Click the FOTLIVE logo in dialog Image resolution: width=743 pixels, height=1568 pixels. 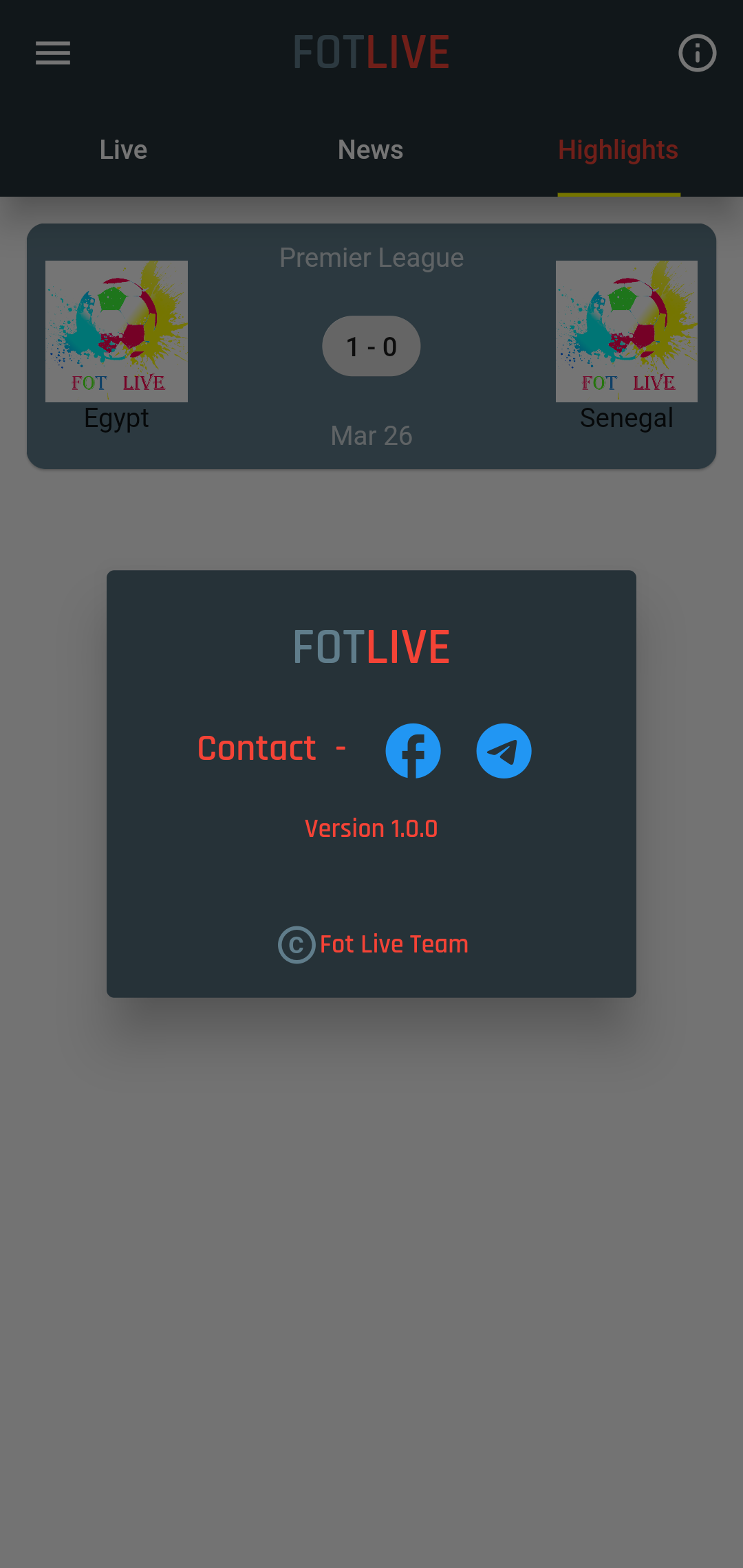371,647
